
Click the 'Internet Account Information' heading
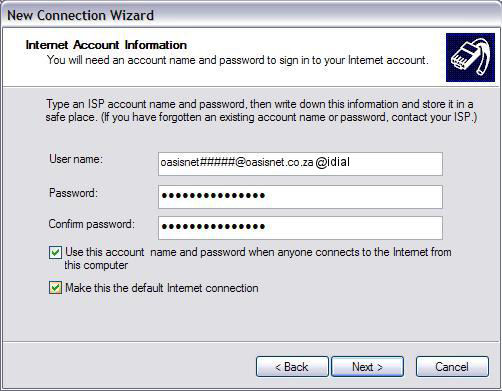click(106, 45)
